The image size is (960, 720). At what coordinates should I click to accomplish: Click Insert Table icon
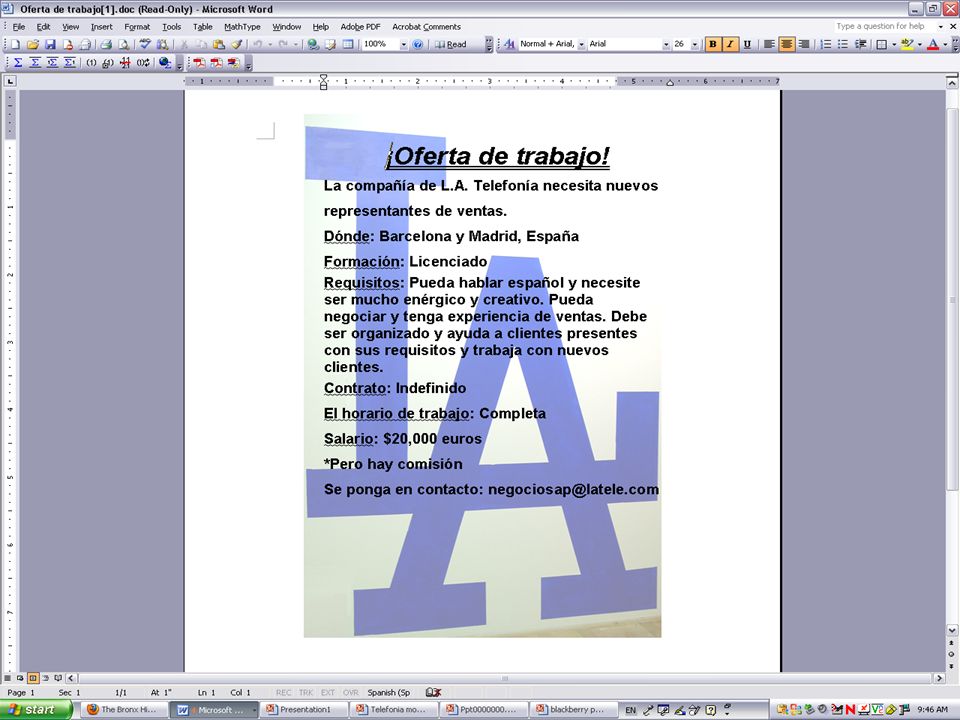348,44
